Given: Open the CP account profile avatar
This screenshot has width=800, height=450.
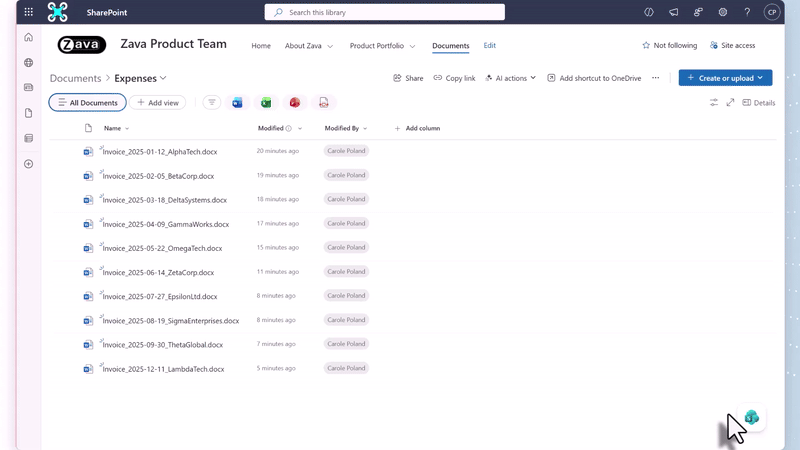Looking at the screenshot, I should (x=772, y=12).
